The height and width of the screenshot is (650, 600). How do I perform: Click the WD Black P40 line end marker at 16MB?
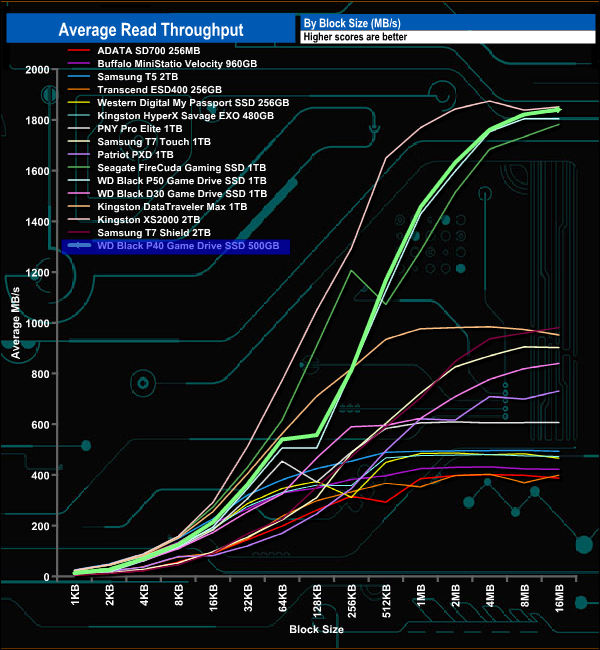tap(559, 110)
